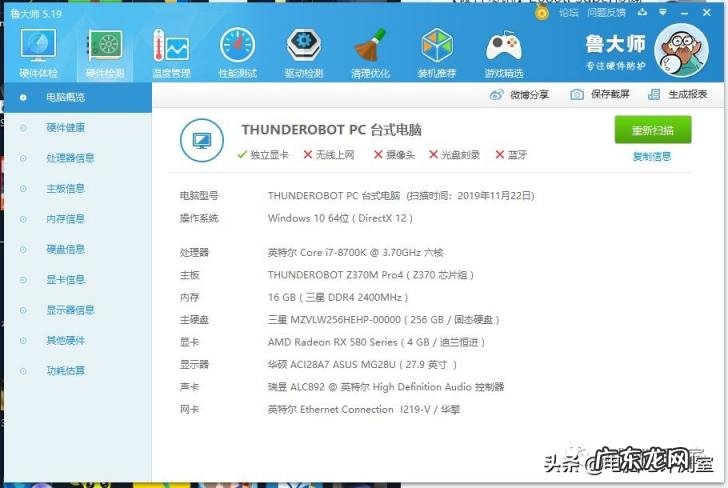Open the 温度管理 temperature management icon
This screenshot has height=488, width=728.
pyautogui.click(x=171, y=53)
